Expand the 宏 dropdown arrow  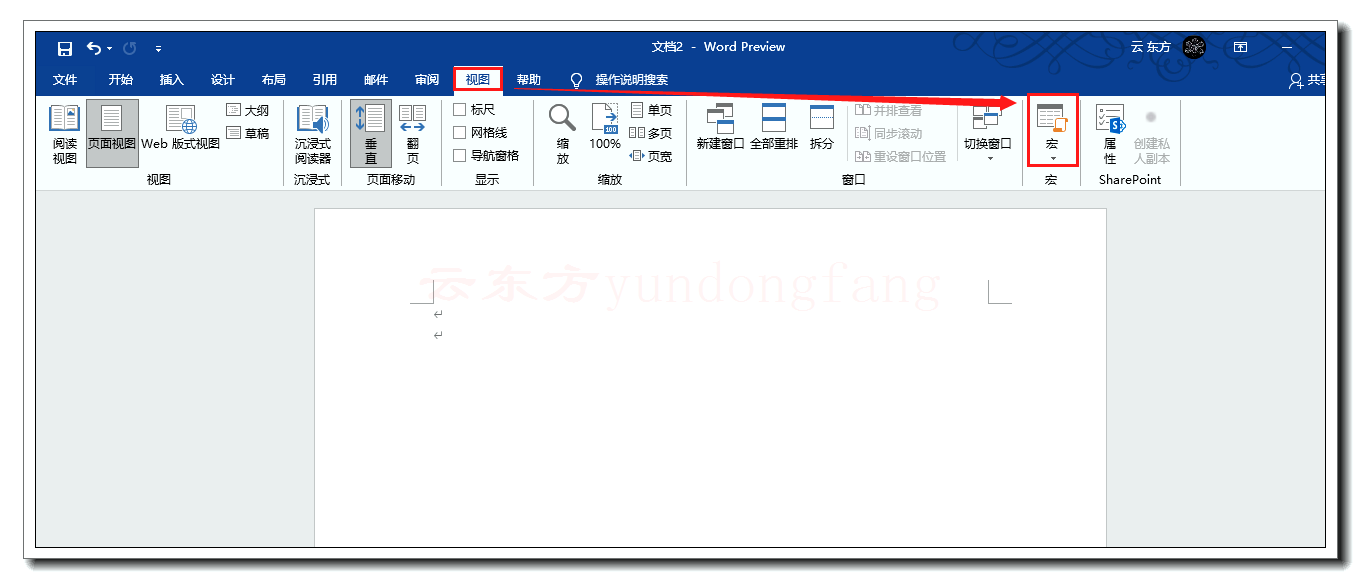point(1053,158)
